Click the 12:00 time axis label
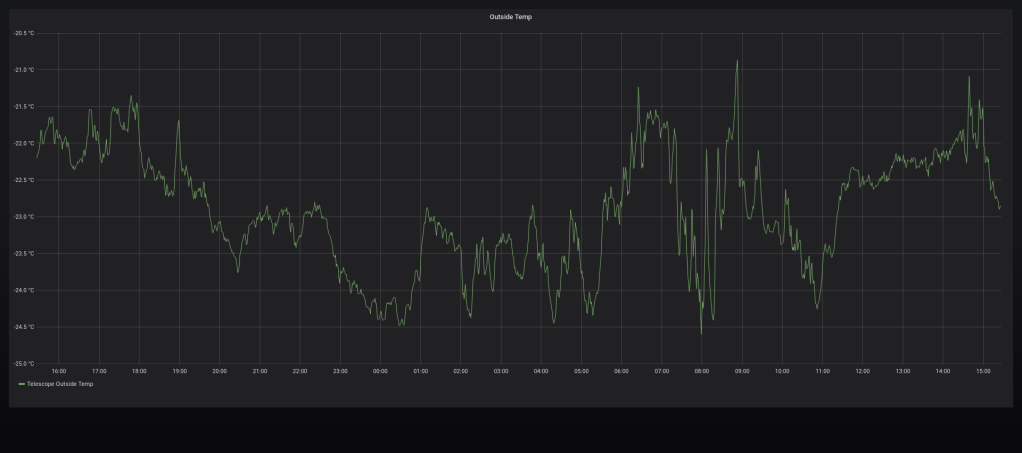1022x453 pixels. (x=862, y=371)
